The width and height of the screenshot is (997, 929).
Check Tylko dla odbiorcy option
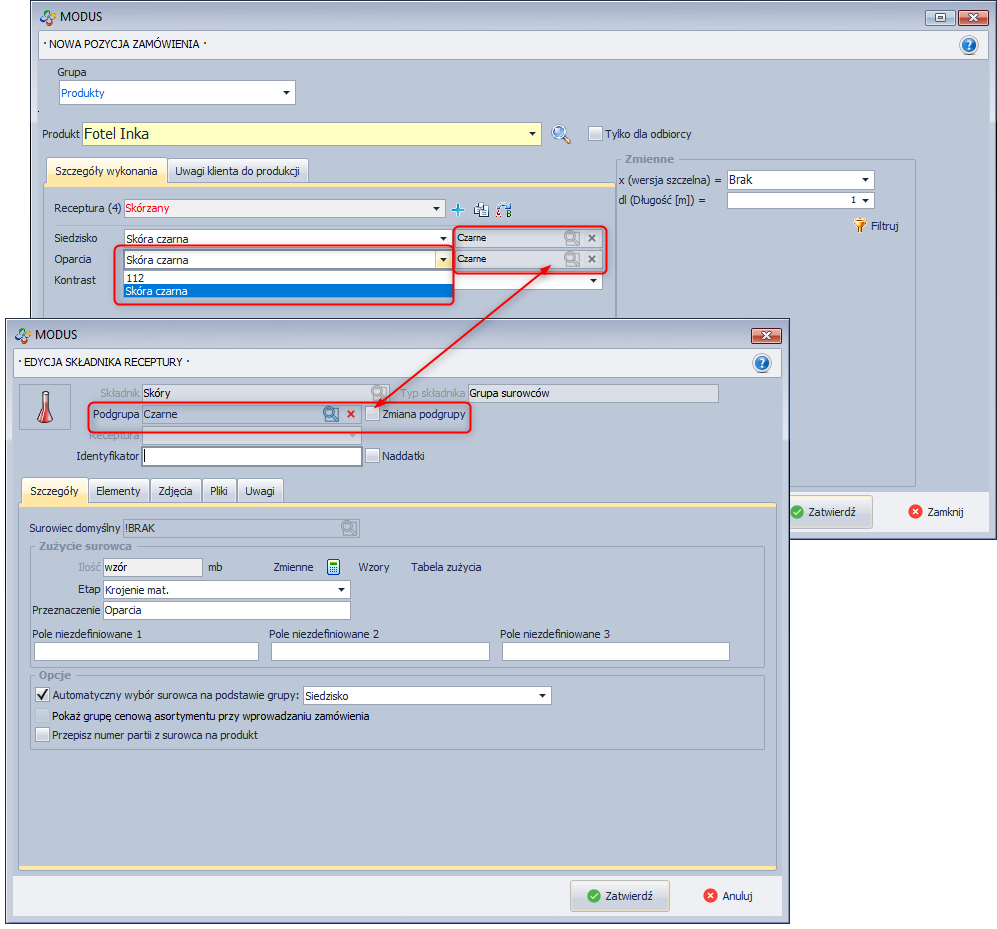tap(595, 134)
